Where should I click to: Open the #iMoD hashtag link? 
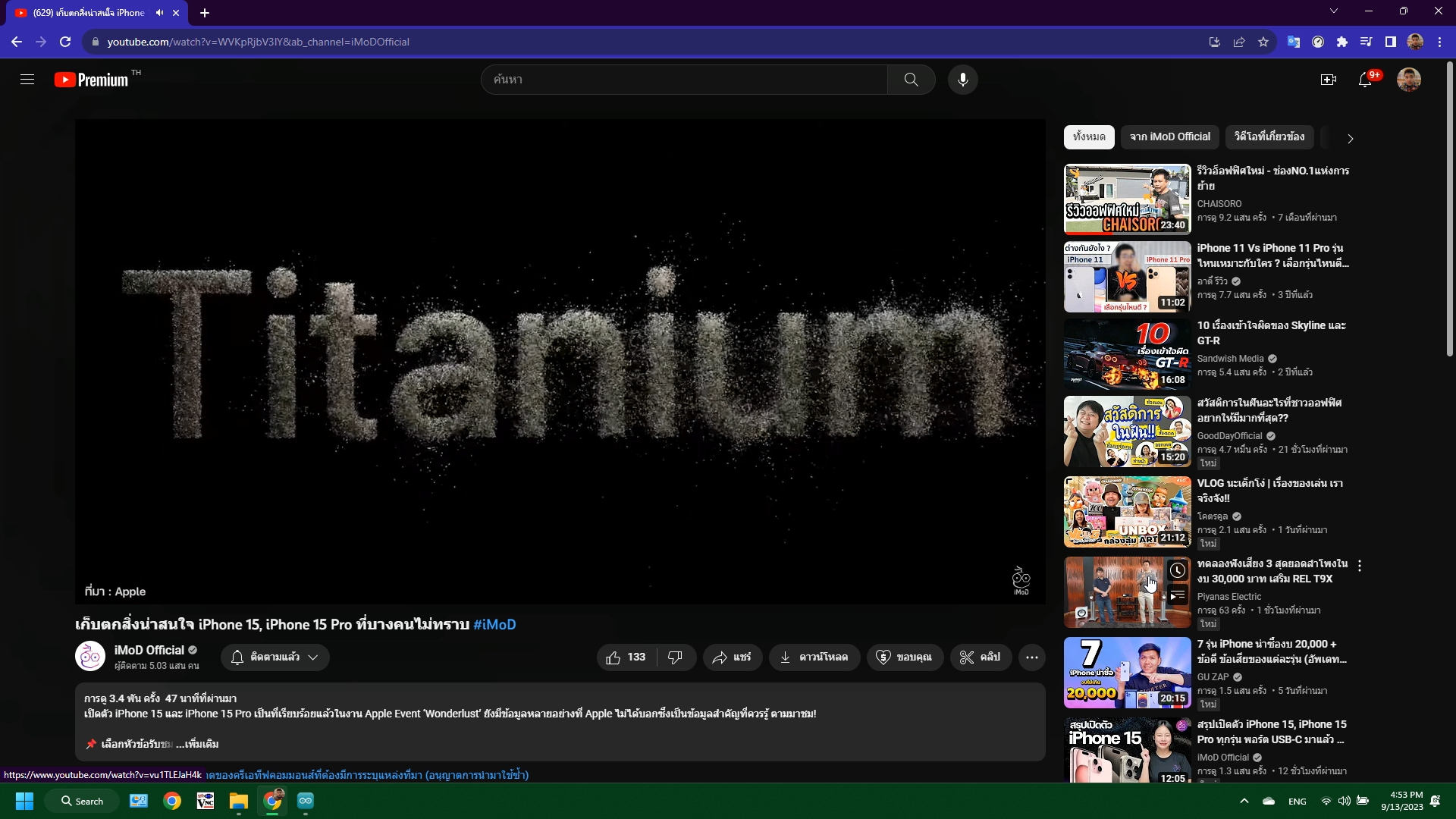pos(494,625)
